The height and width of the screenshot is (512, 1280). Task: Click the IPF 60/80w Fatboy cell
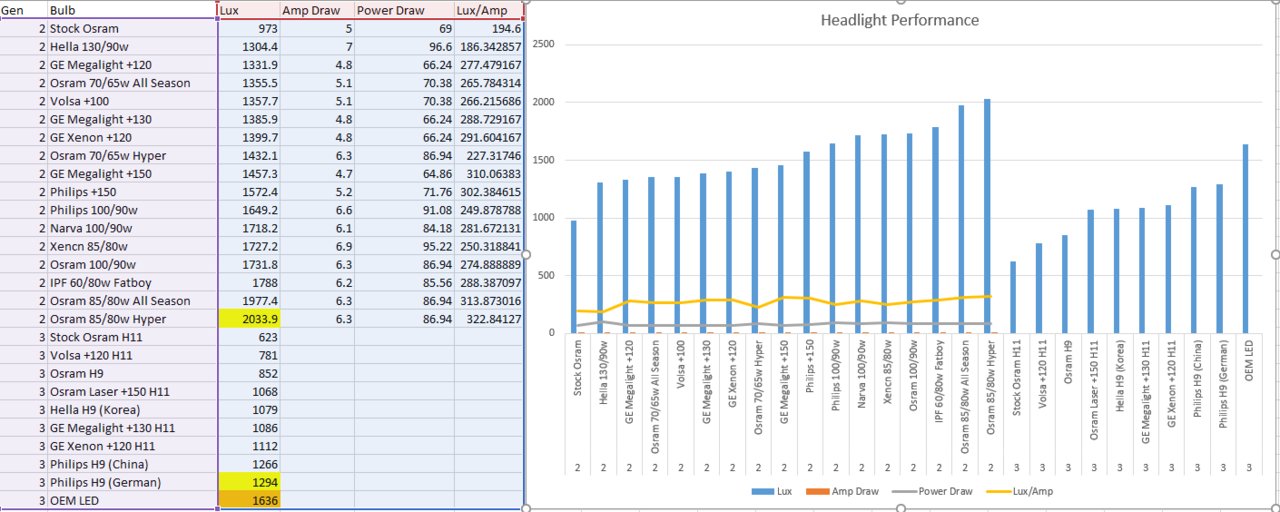tap(132, 282)
